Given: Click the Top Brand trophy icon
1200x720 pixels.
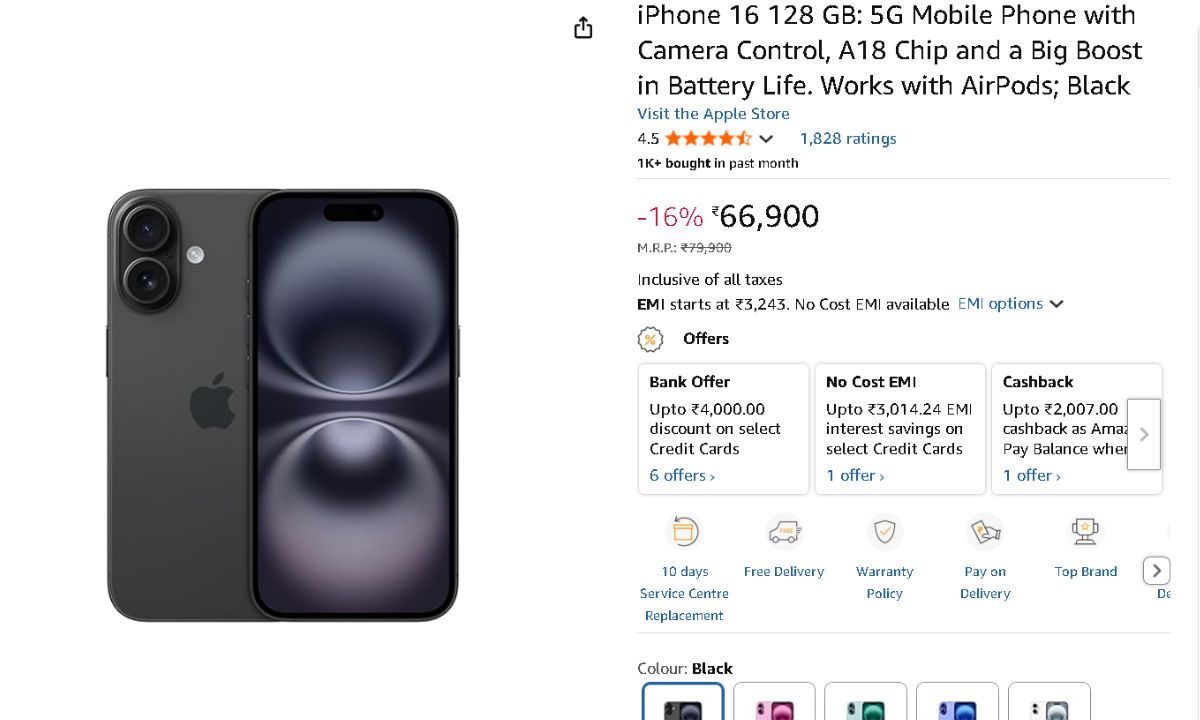Looking at the screenshot, I should click(1085, 532).
